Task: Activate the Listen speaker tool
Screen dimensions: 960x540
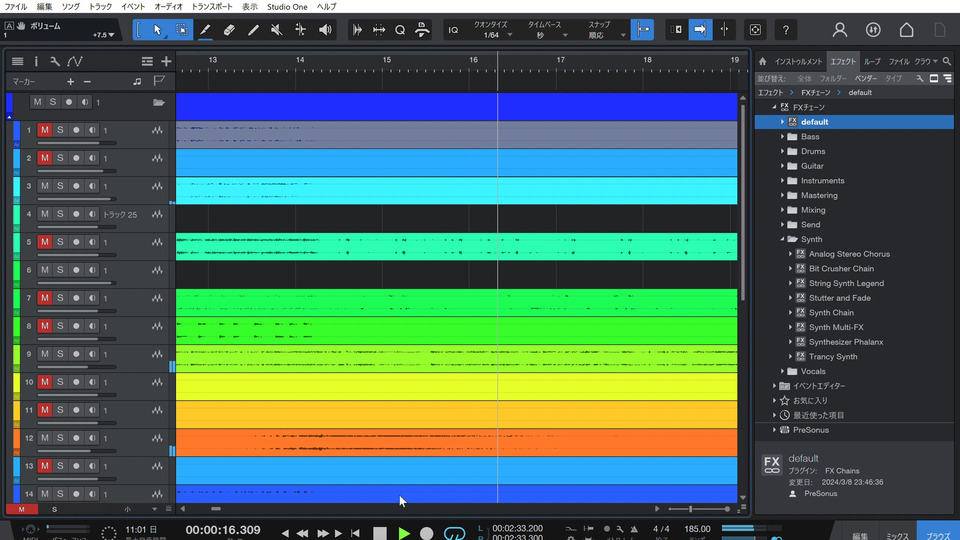Action: point(325,30)
